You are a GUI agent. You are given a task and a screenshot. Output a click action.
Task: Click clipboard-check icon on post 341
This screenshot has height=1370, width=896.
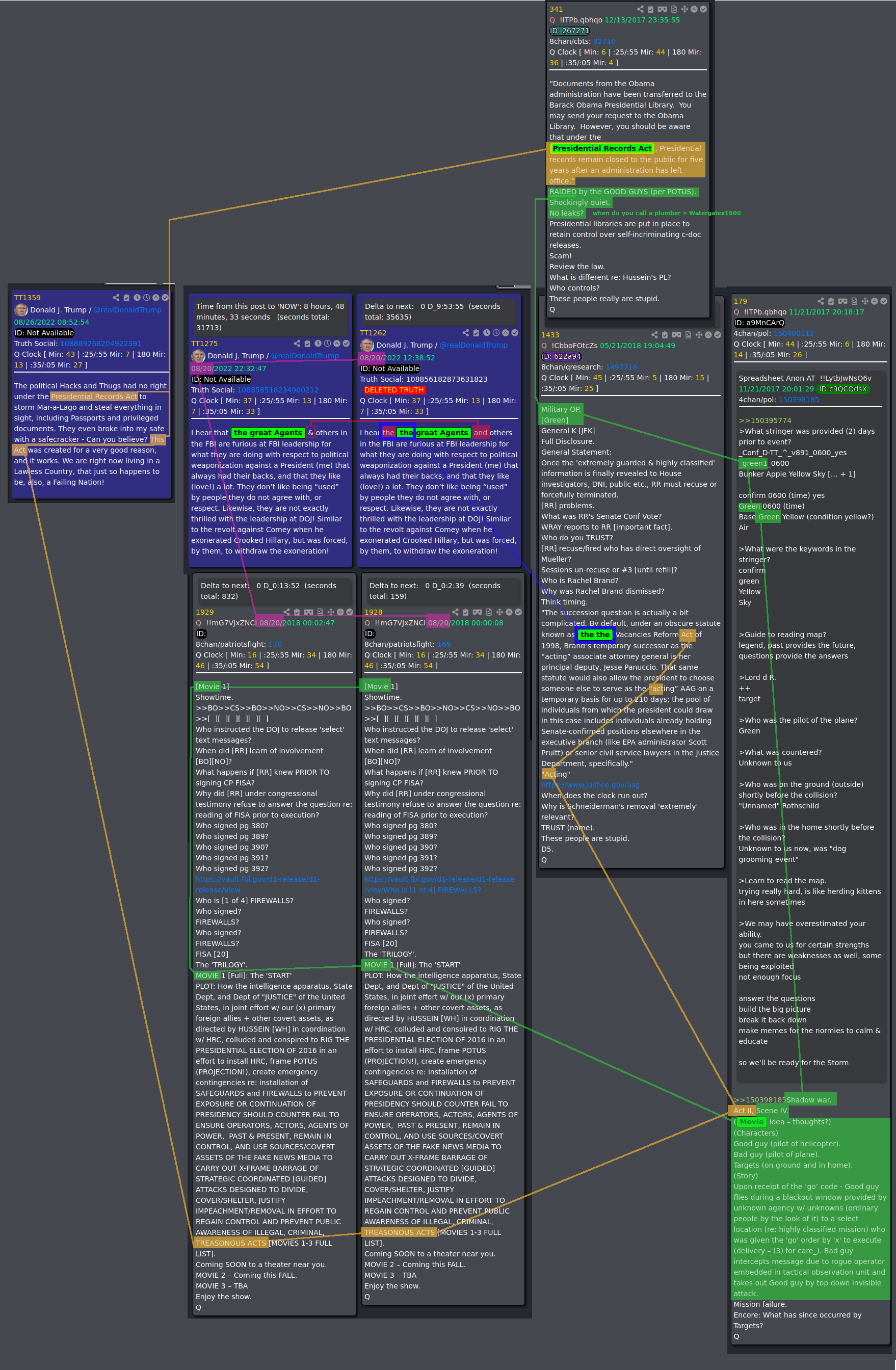pyautogui.click(x=651, y=9)
